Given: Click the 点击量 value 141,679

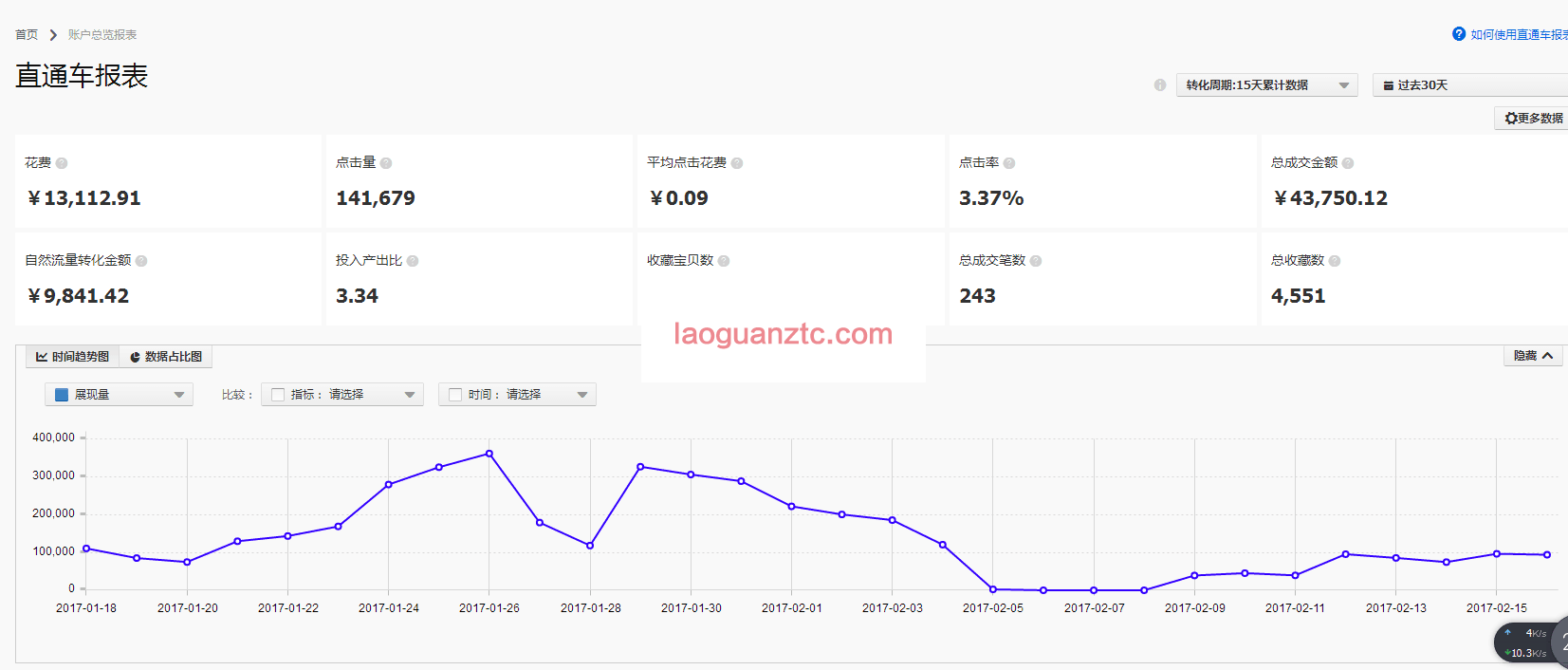Looking at the screenshot, I should point(376,198).
